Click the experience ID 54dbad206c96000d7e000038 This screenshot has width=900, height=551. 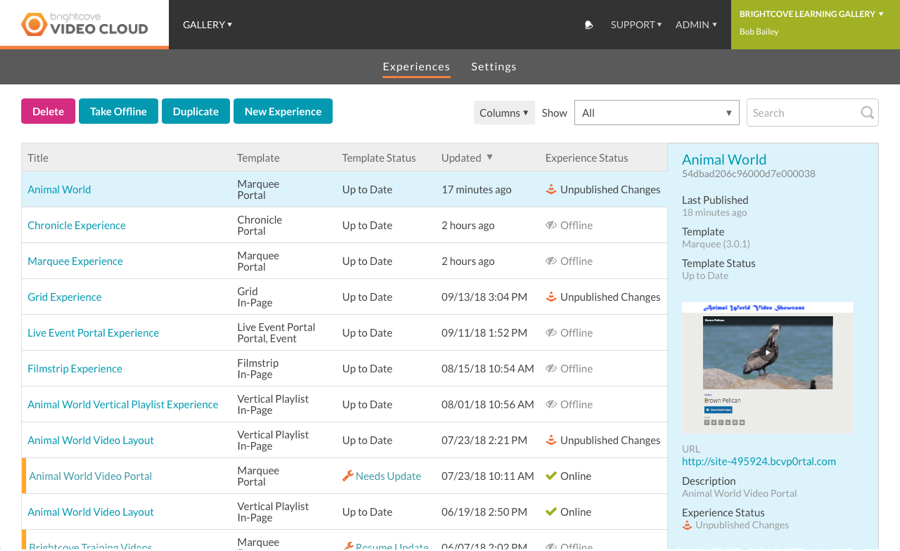tap(748, 174)
